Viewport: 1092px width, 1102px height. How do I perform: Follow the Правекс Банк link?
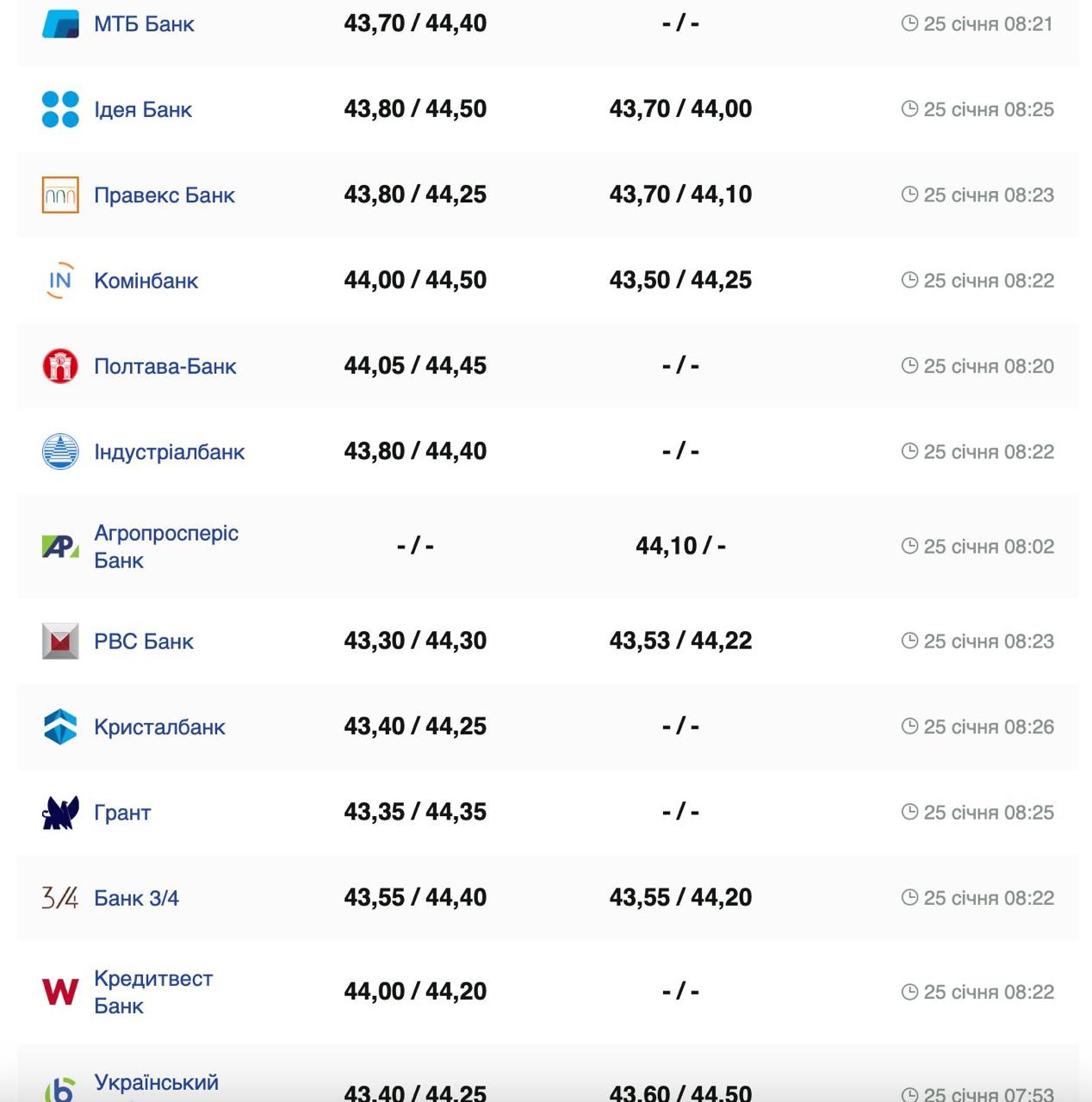tap(164, 195)
